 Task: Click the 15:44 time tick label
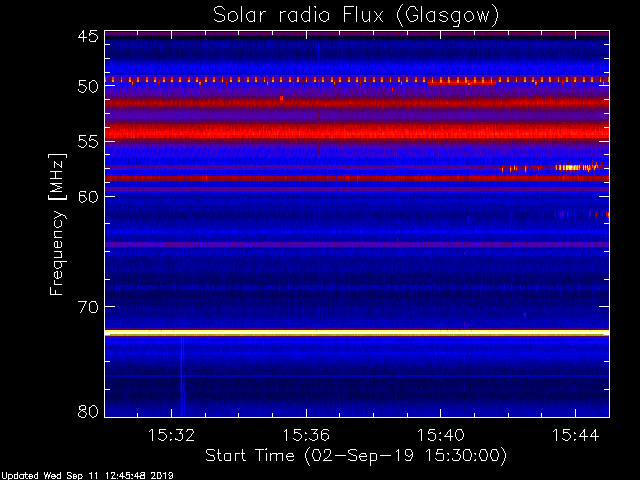(x=576, y=435)
